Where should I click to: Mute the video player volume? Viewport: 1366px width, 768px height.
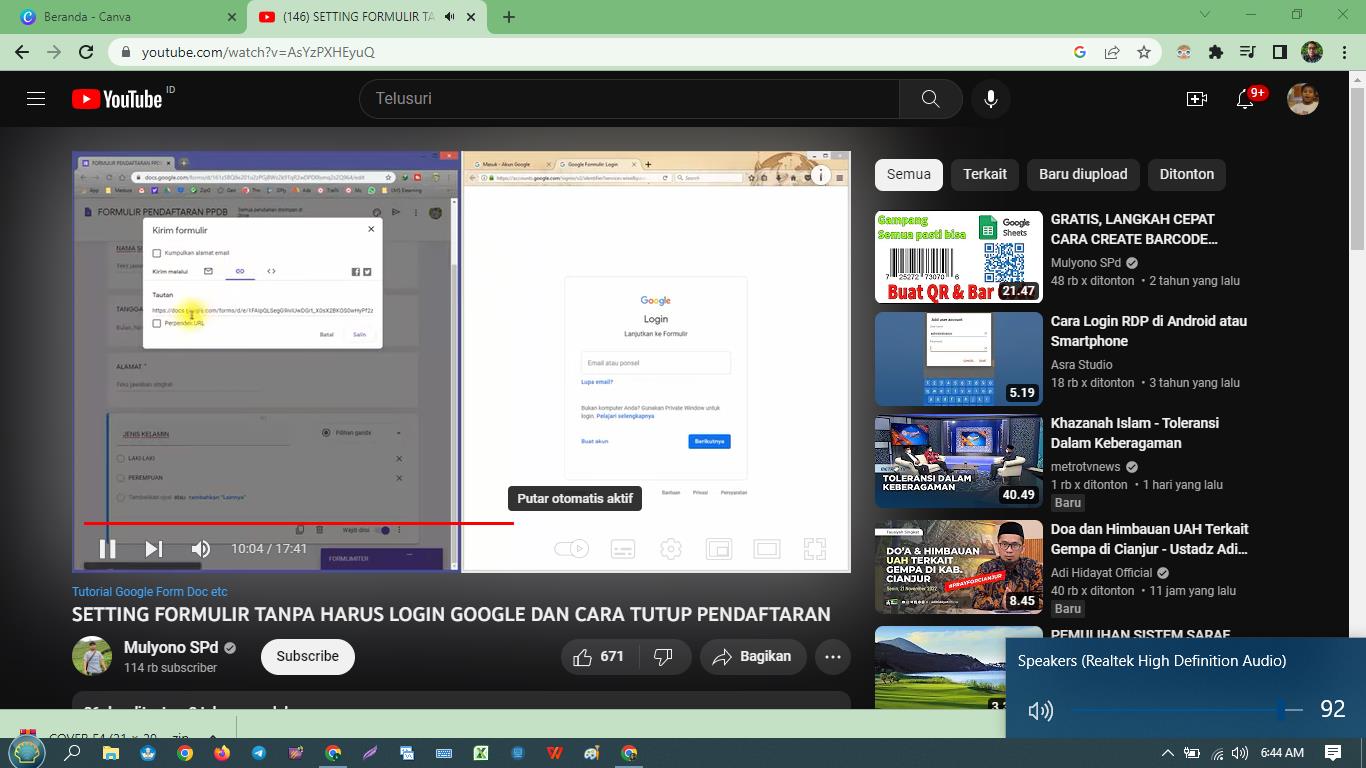click(201, 548)
